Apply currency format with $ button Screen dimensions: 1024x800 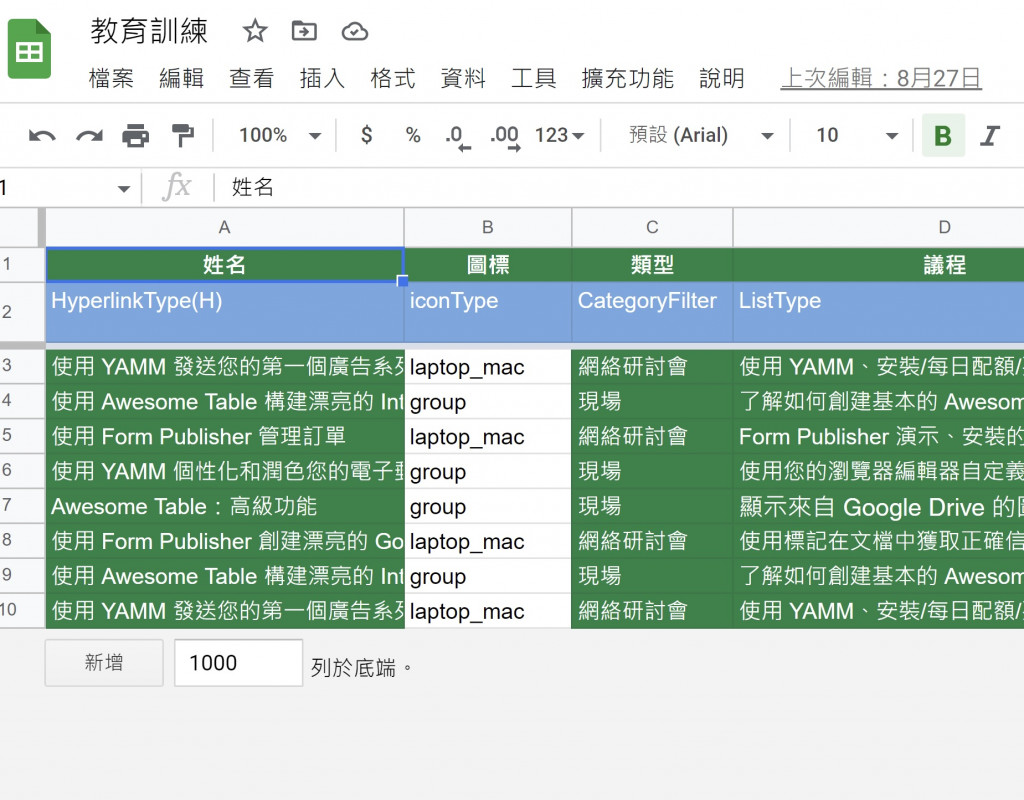(366, 135)
